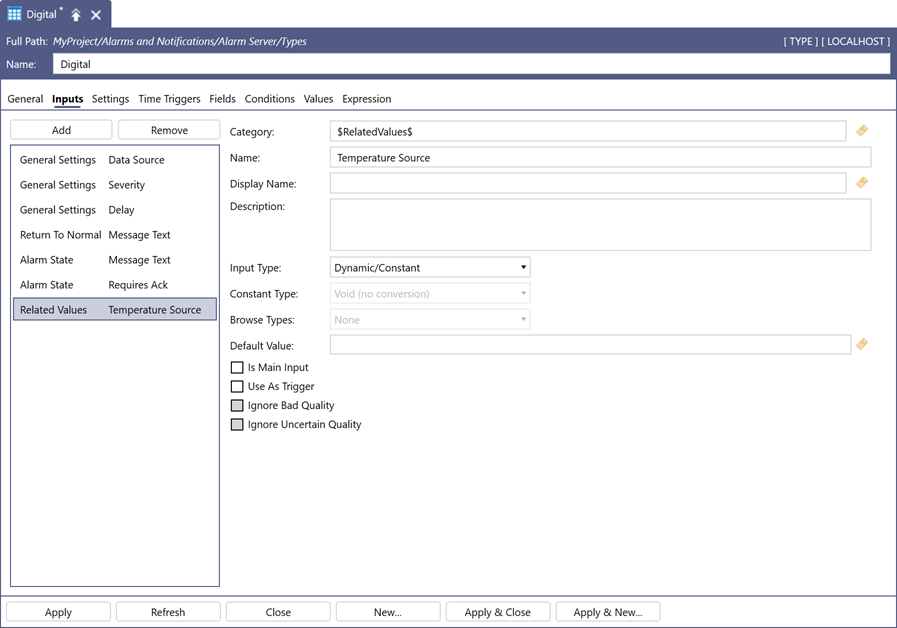Image resolution: width=897 pixels, height=628 pixels.
Task: Click the New... button
Action: coord(388,612)
